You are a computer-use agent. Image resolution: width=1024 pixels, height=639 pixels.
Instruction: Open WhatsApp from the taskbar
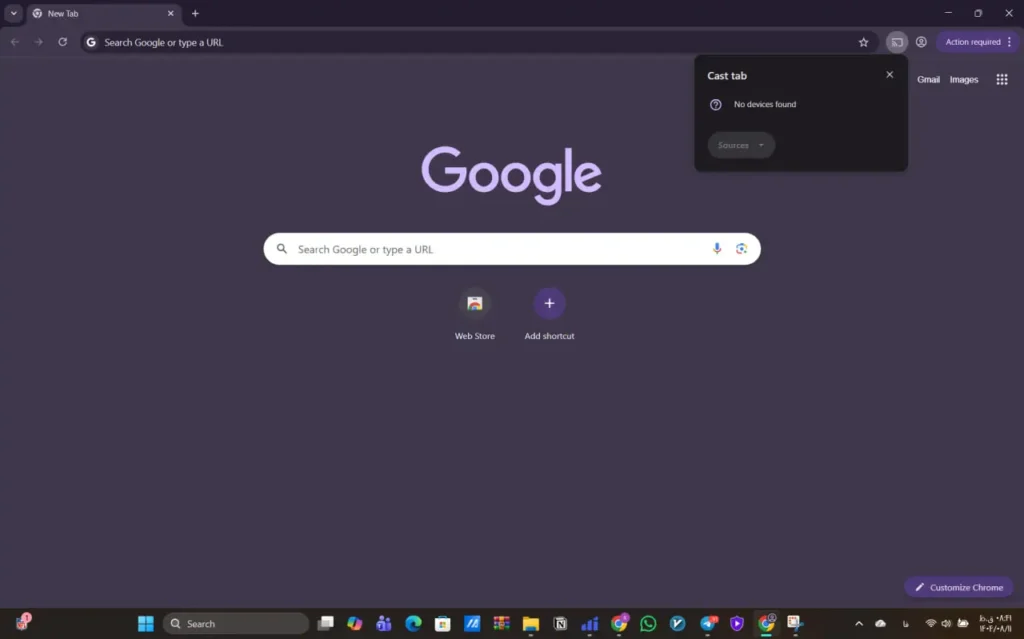pyautogui.click(x=649, y=623)
